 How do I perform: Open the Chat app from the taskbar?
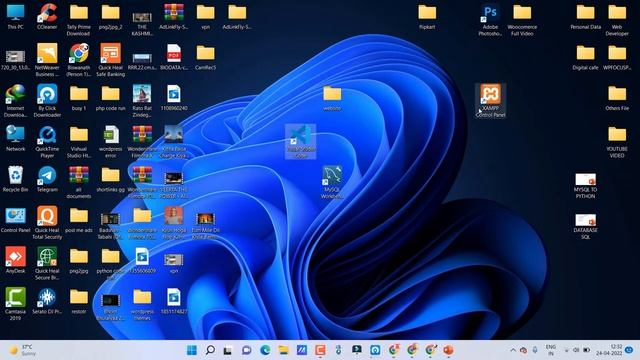pyautogui.click(x=247, y=350)
